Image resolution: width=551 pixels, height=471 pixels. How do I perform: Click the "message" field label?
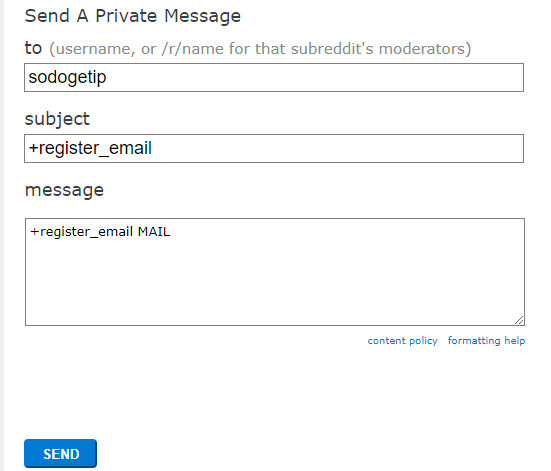64,190
